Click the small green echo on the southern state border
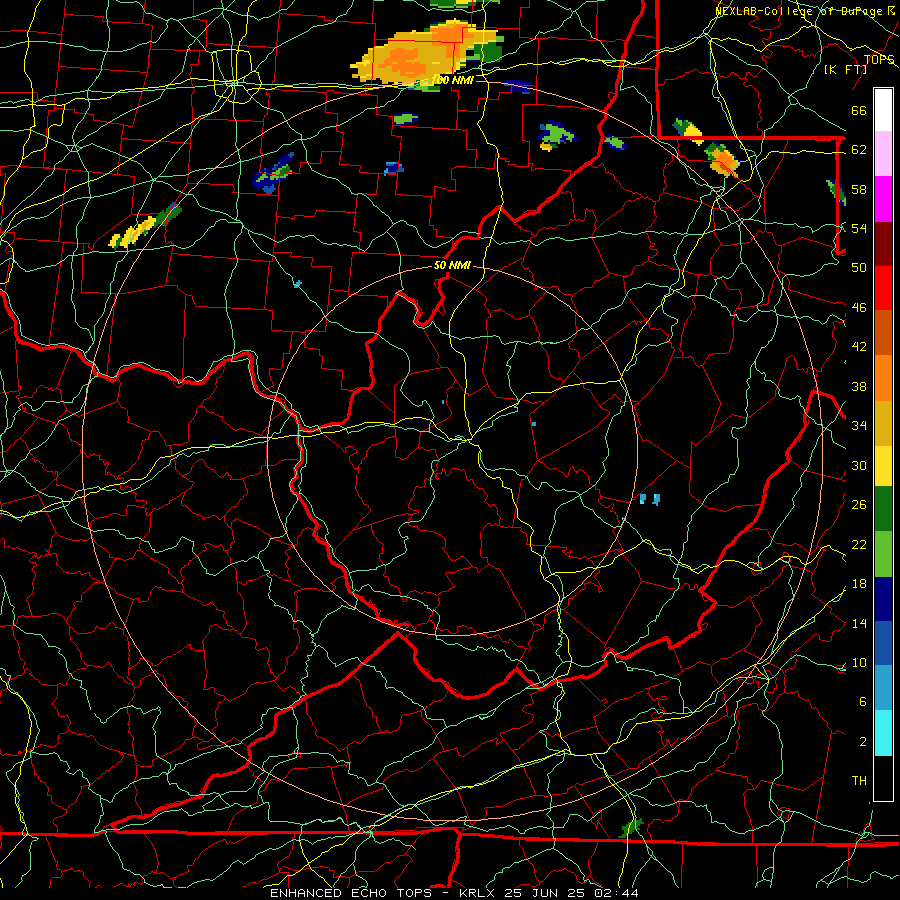This screenshot has height=900, width=900. 631,828
